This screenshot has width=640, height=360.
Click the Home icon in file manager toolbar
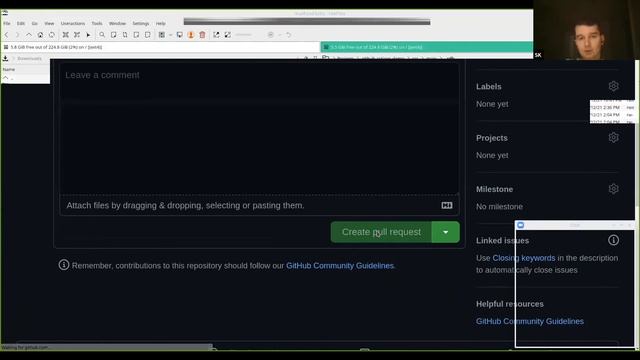(40, 35)
